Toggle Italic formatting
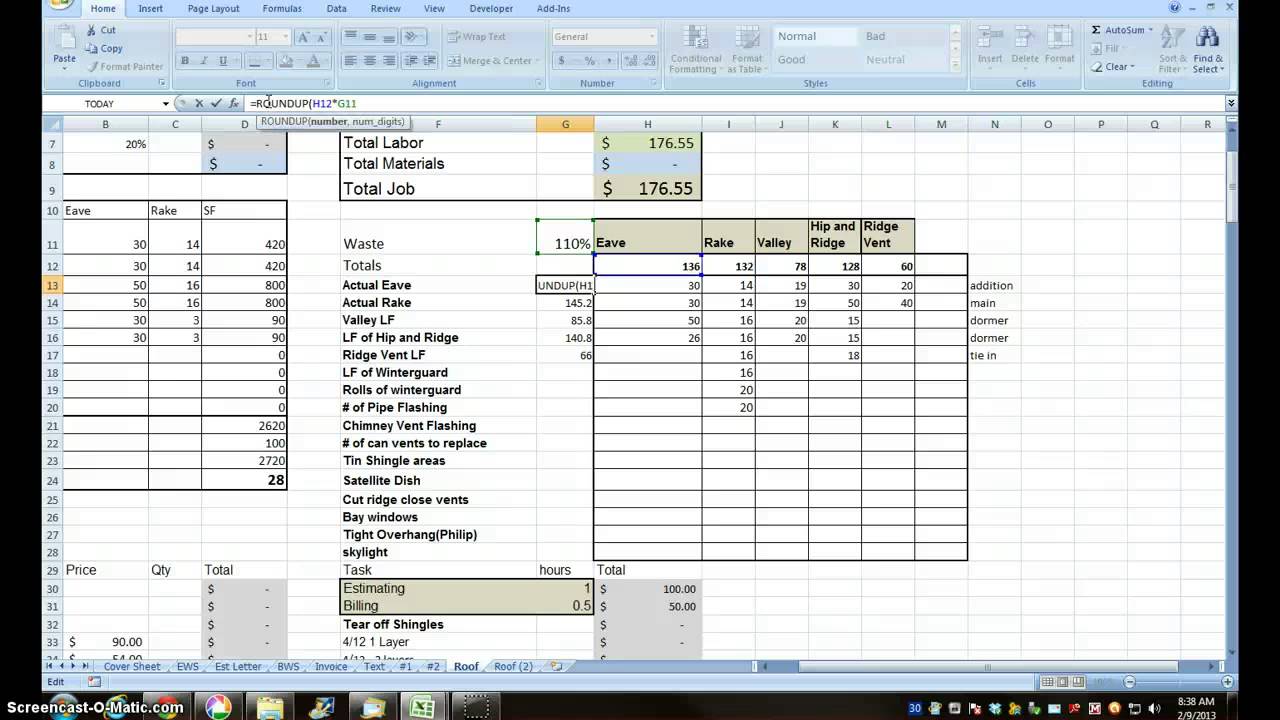The height and width of the screenshot is (720, 1280). 203,61
